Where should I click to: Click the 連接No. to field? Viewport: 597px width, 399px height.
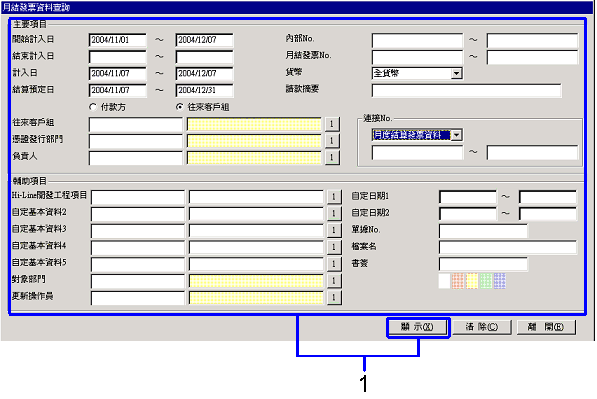pos(532,152)
